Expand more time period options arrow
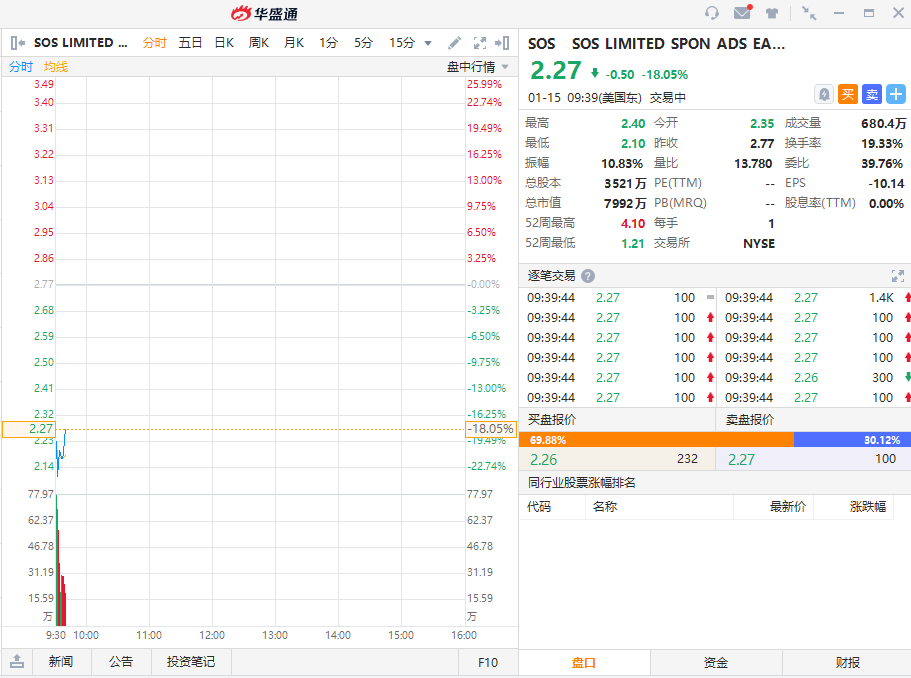This screenshot has width=911, height=678. point(428,43)
